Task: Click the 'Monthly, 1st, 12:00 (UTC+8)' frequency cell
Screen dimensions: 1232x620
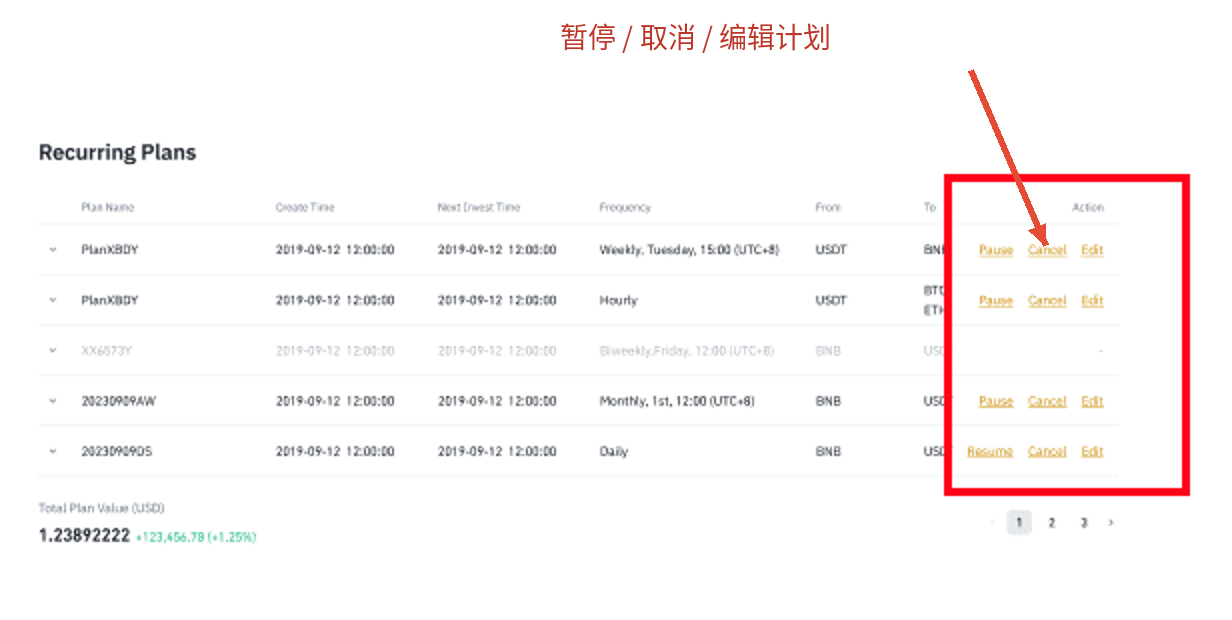Action: [677, 401]
